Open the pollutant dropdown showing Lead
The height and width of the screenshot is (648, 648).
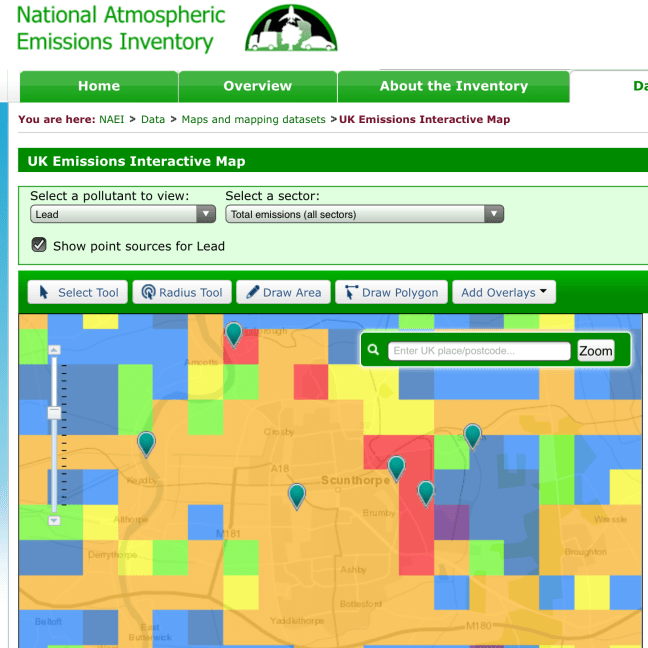click(x=123, y=214)
